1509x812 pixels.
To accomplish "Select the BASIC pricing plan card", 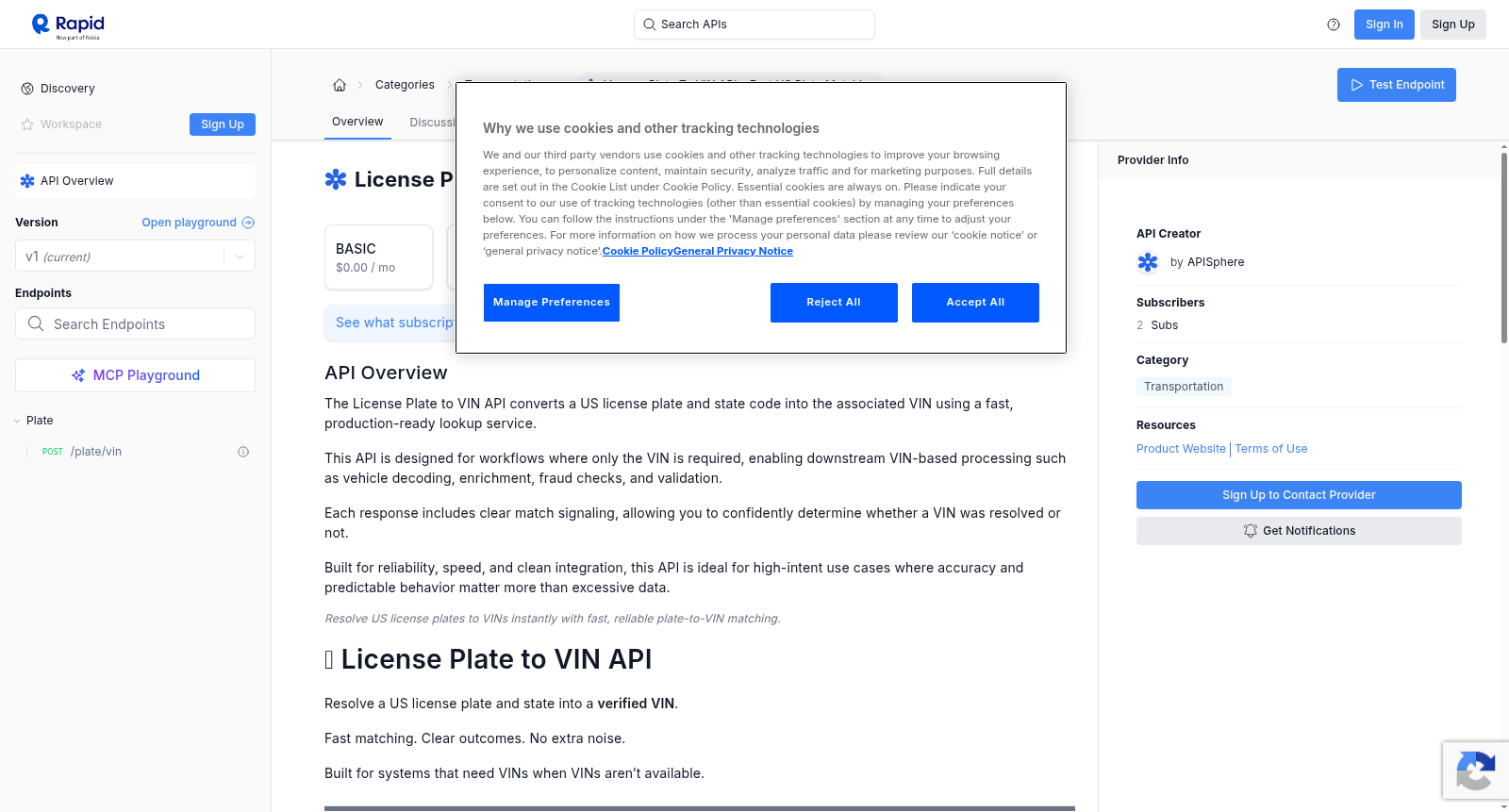I will point(378,257).
